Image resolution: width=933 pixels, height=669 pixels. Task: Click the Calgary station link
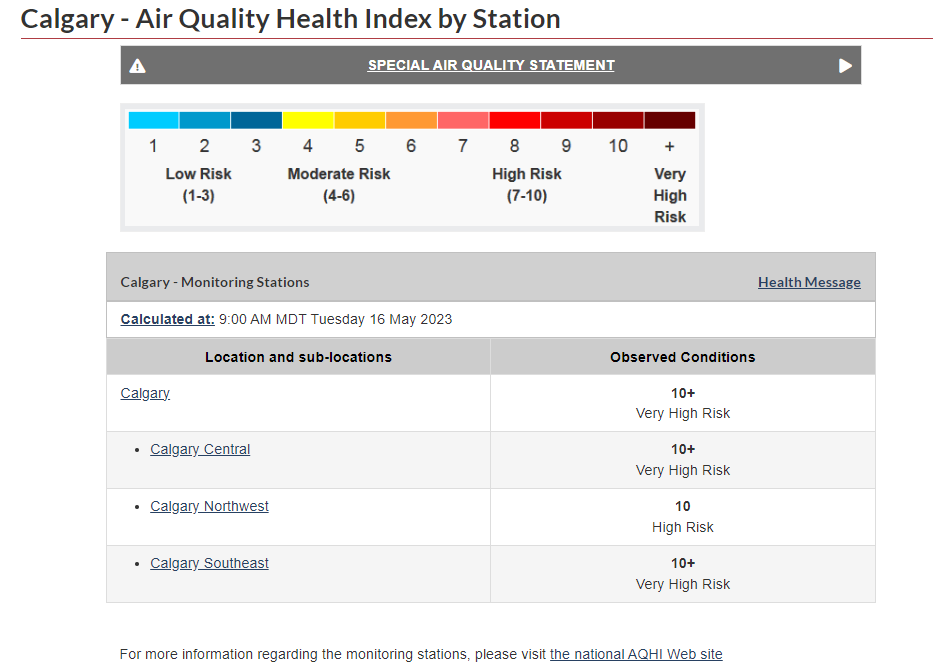point(144,392)
